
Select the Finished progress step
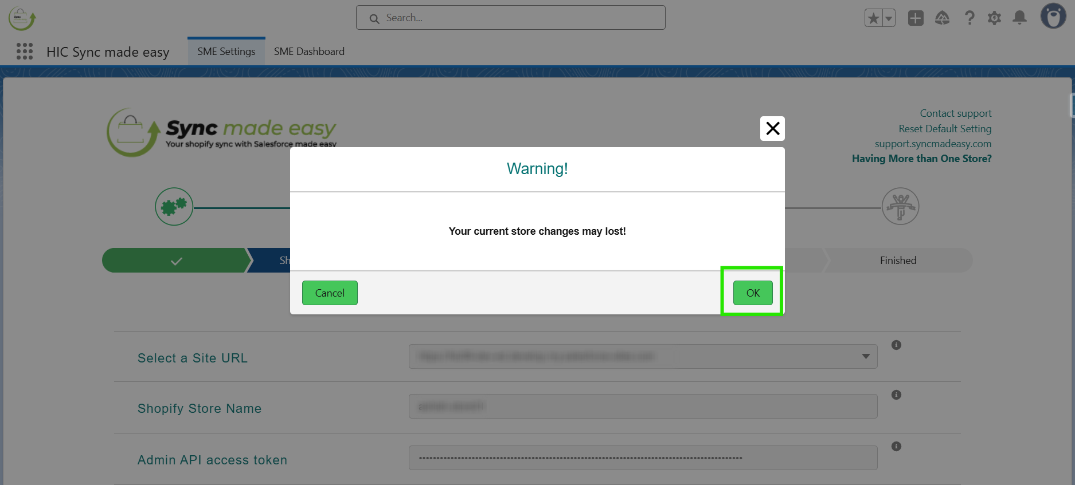898,261
